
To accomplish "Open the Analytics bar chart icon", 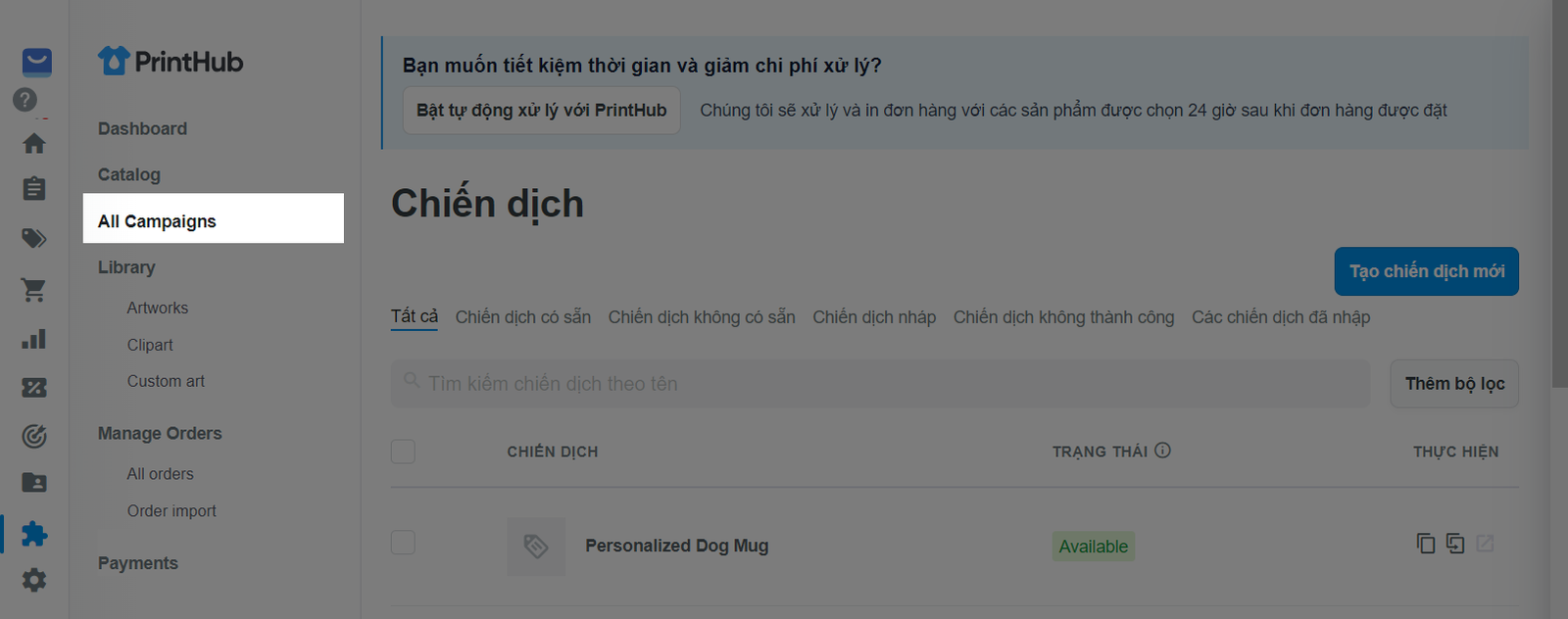I will (34, 339).
